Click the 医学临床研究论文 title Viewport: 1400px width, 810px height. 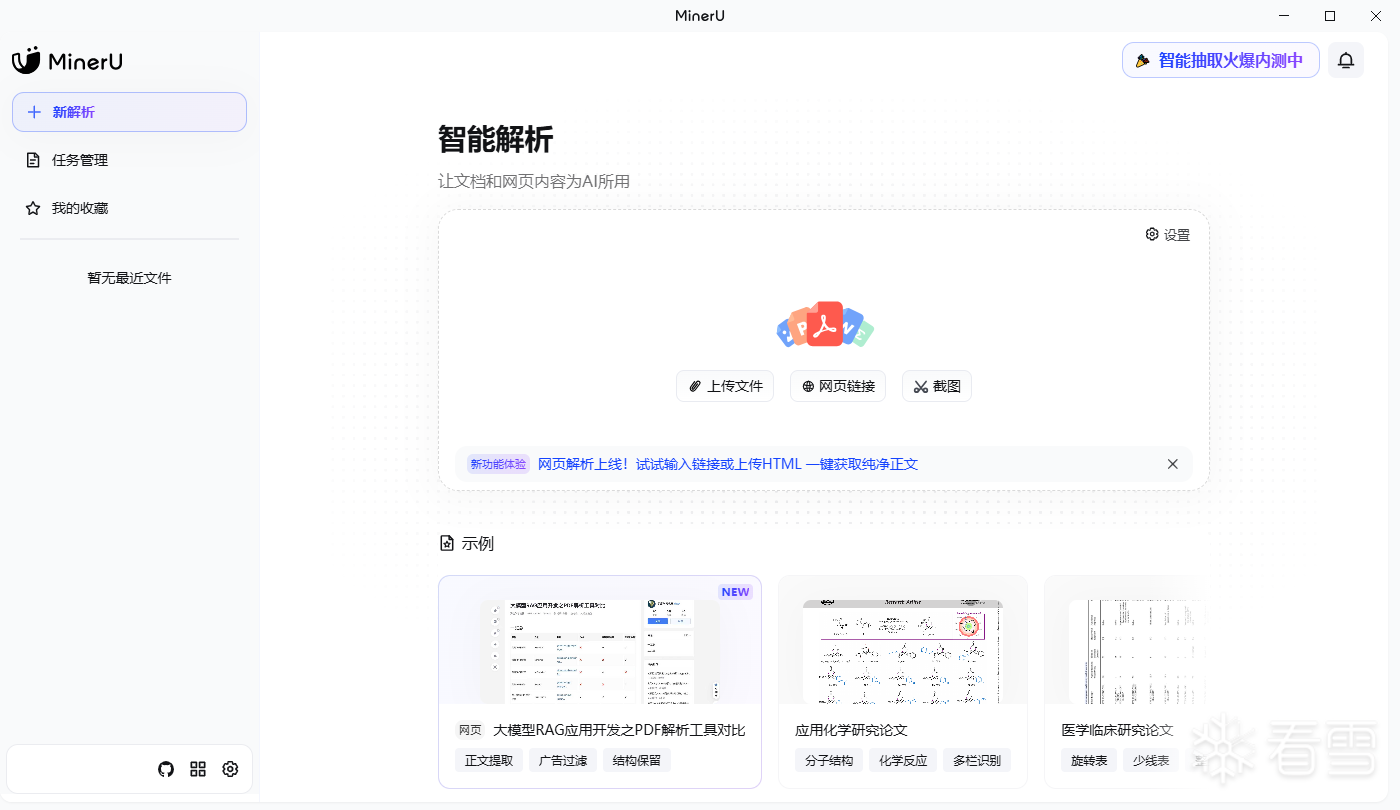point(1117,730)
